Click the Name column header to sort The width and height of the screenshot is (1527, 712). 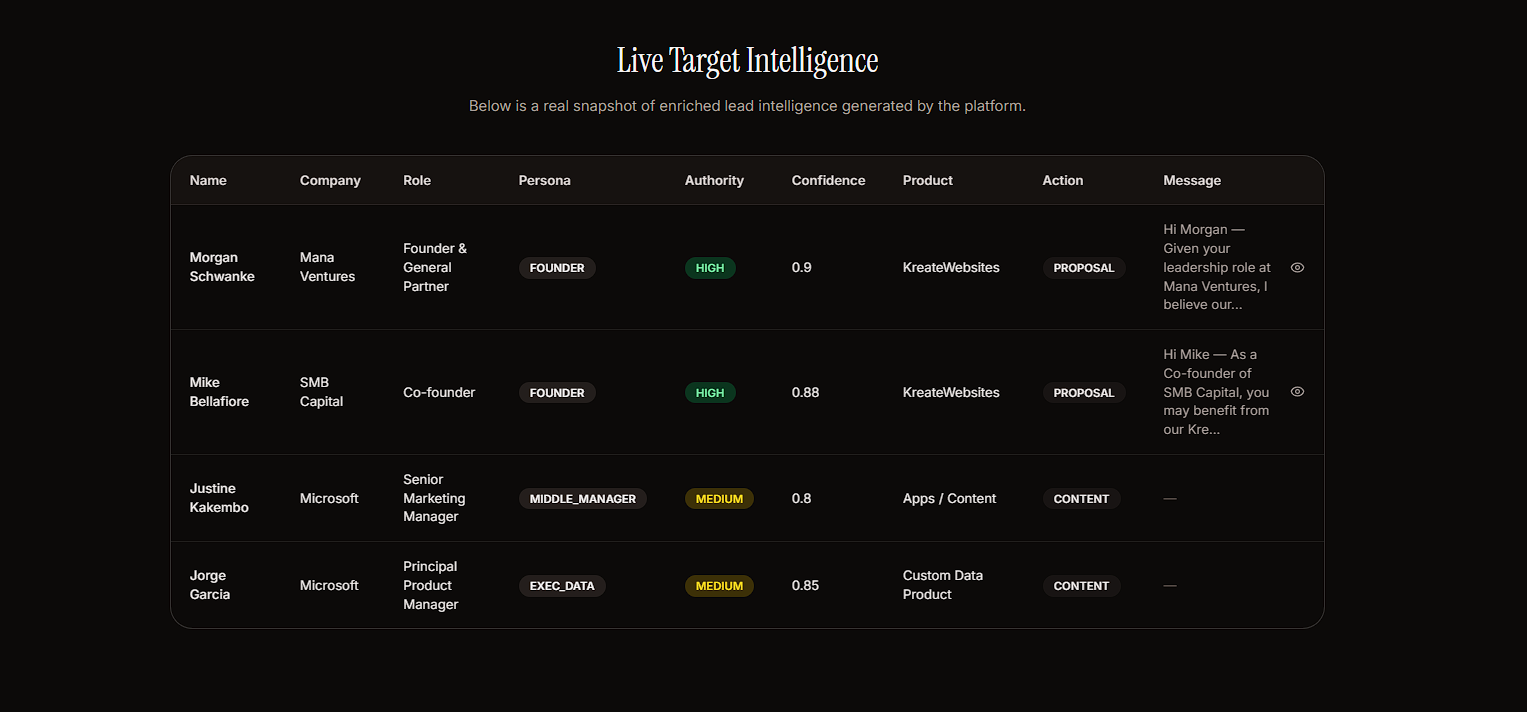pos(208,180)
